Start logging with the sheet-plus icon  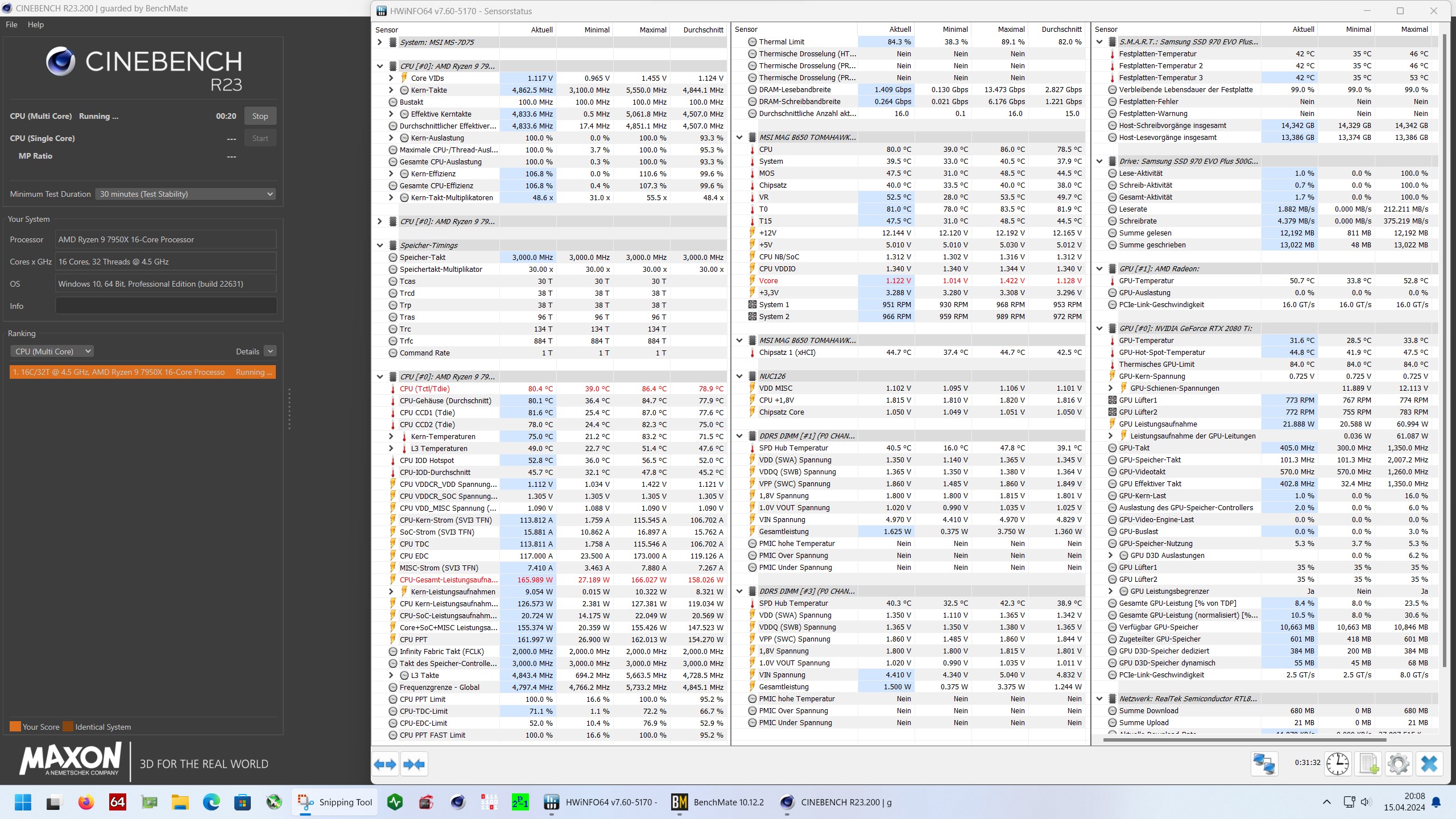1368,764
